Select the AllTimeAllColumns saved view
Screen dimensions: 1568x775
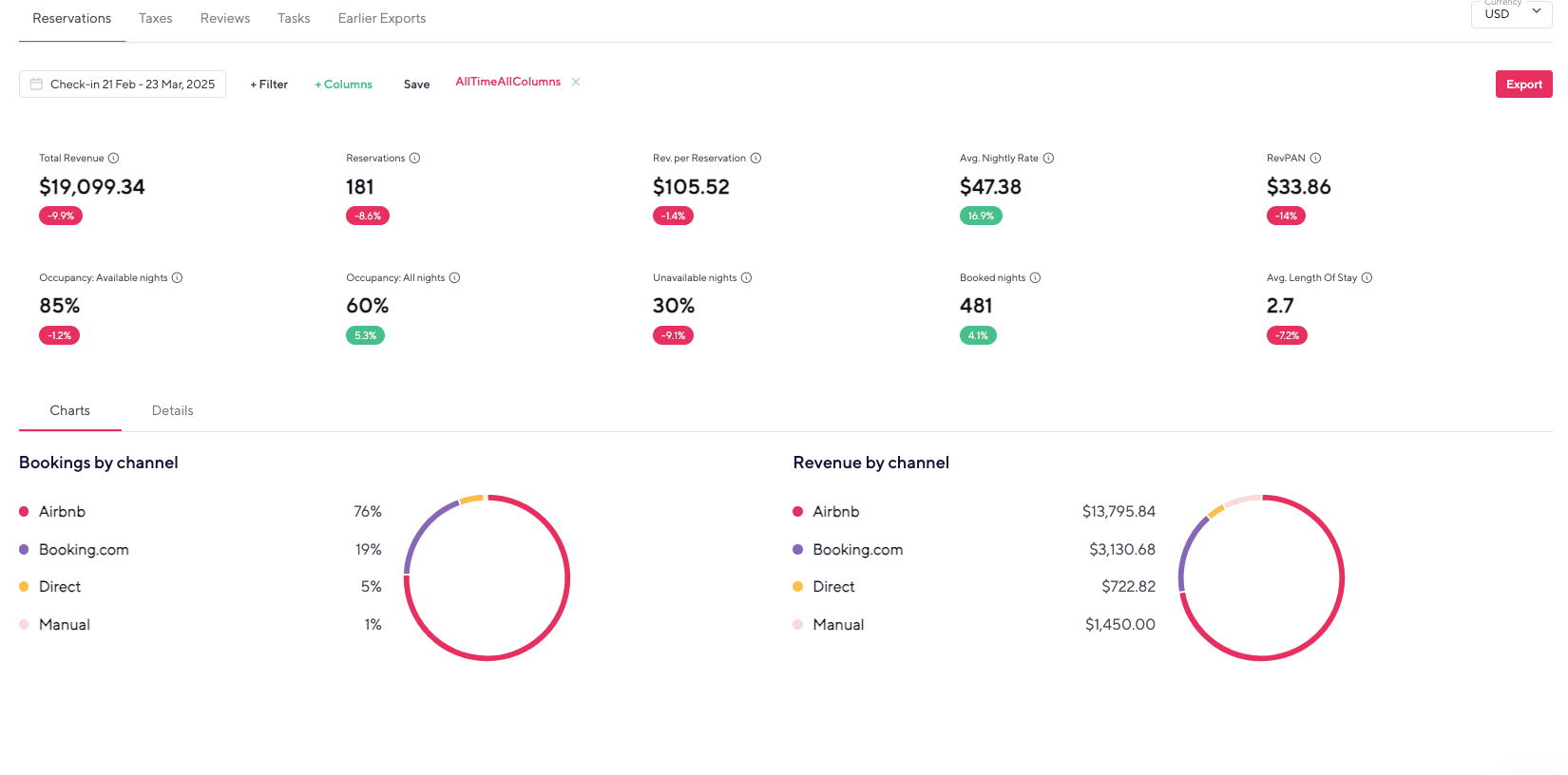tap(507, 82)
